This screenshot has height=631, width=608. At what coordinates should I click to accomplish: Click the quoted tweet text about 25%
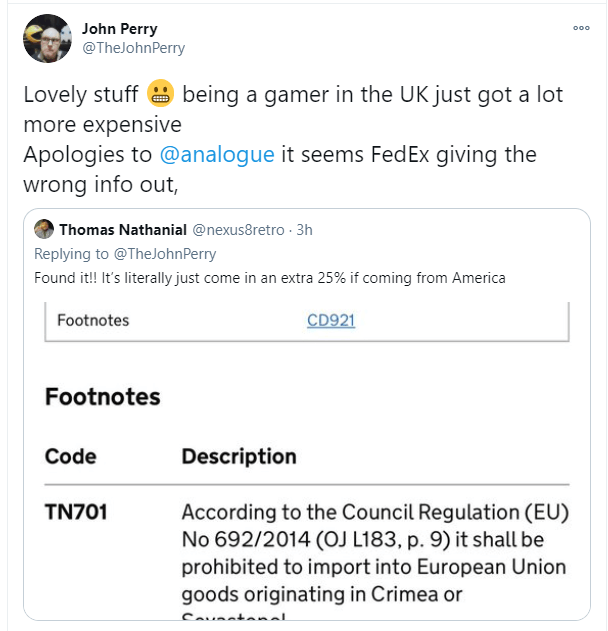click(x=270, y=278)
